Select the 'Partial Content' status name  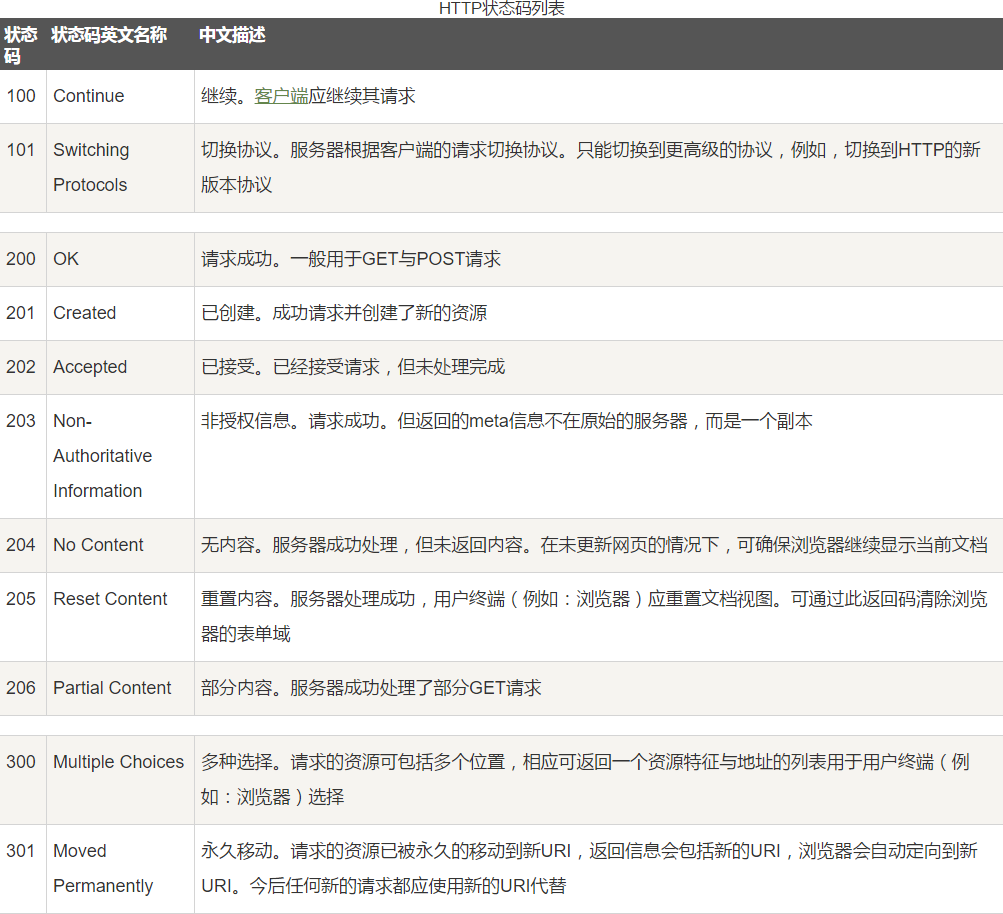[x=112, y=688]
